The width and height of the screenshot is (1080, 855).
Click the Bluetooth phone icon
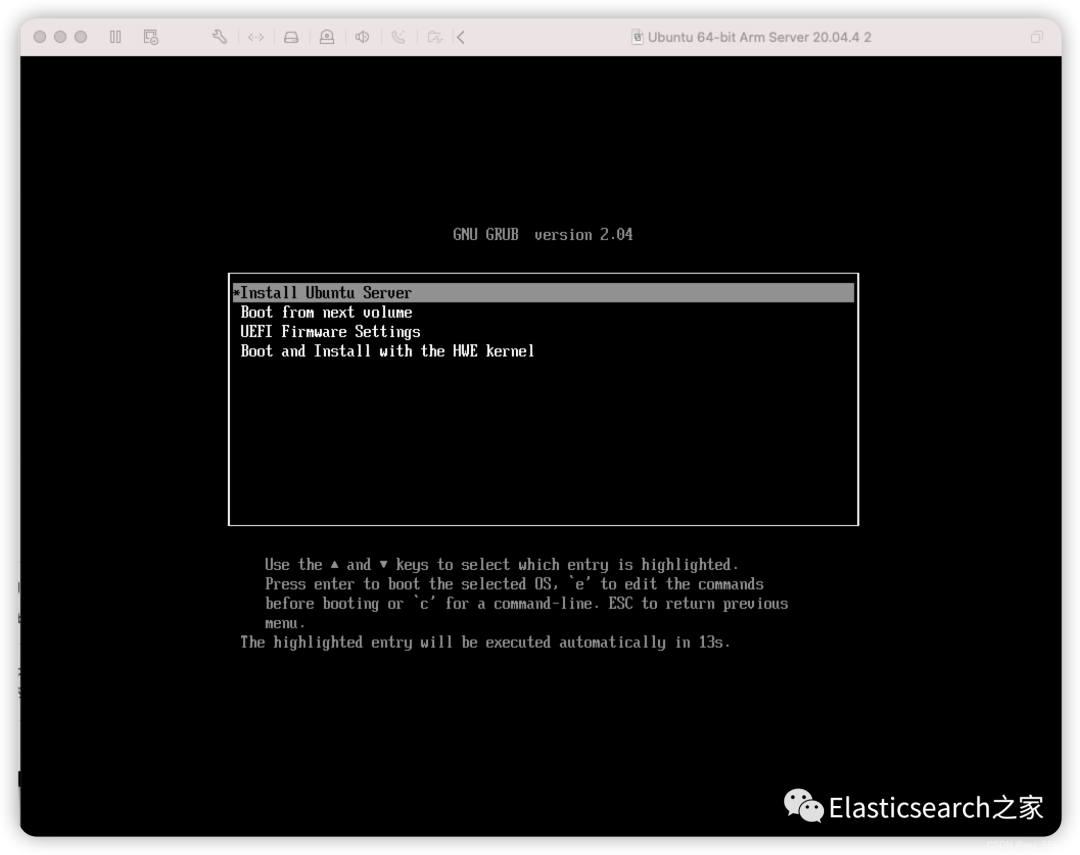399,37
